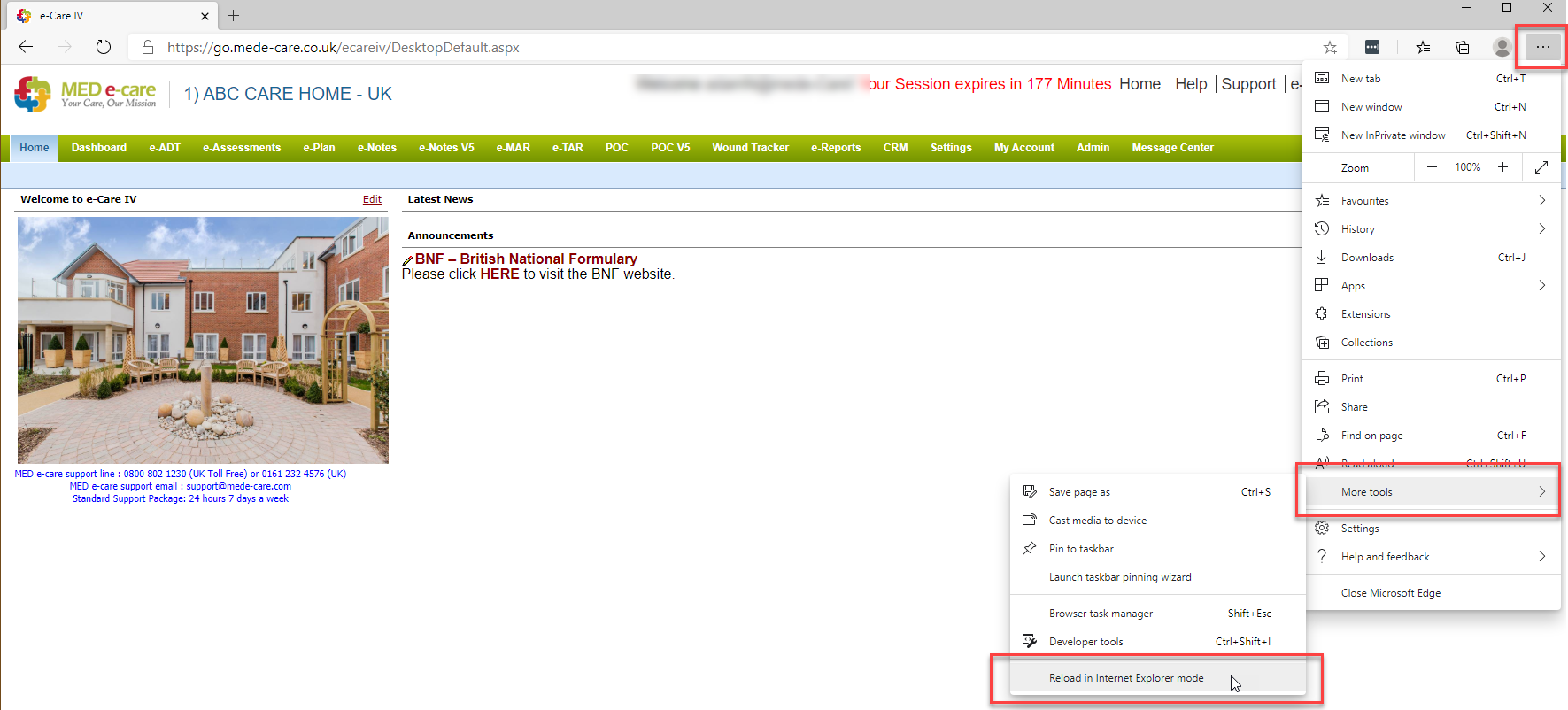Image resolution: width=1568 pixels, height=710 pixels.
Task: Expand the More tools submenu
Action: (1433, 492)
